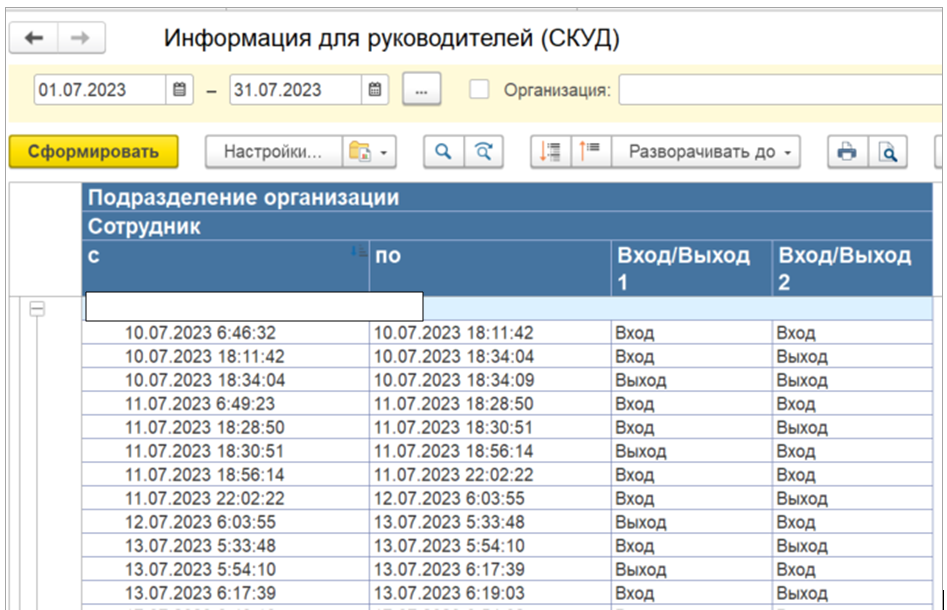Select cell 10.07.2023 6:46:32 in table
947x610 pixels.
click(x=200, y=333)
